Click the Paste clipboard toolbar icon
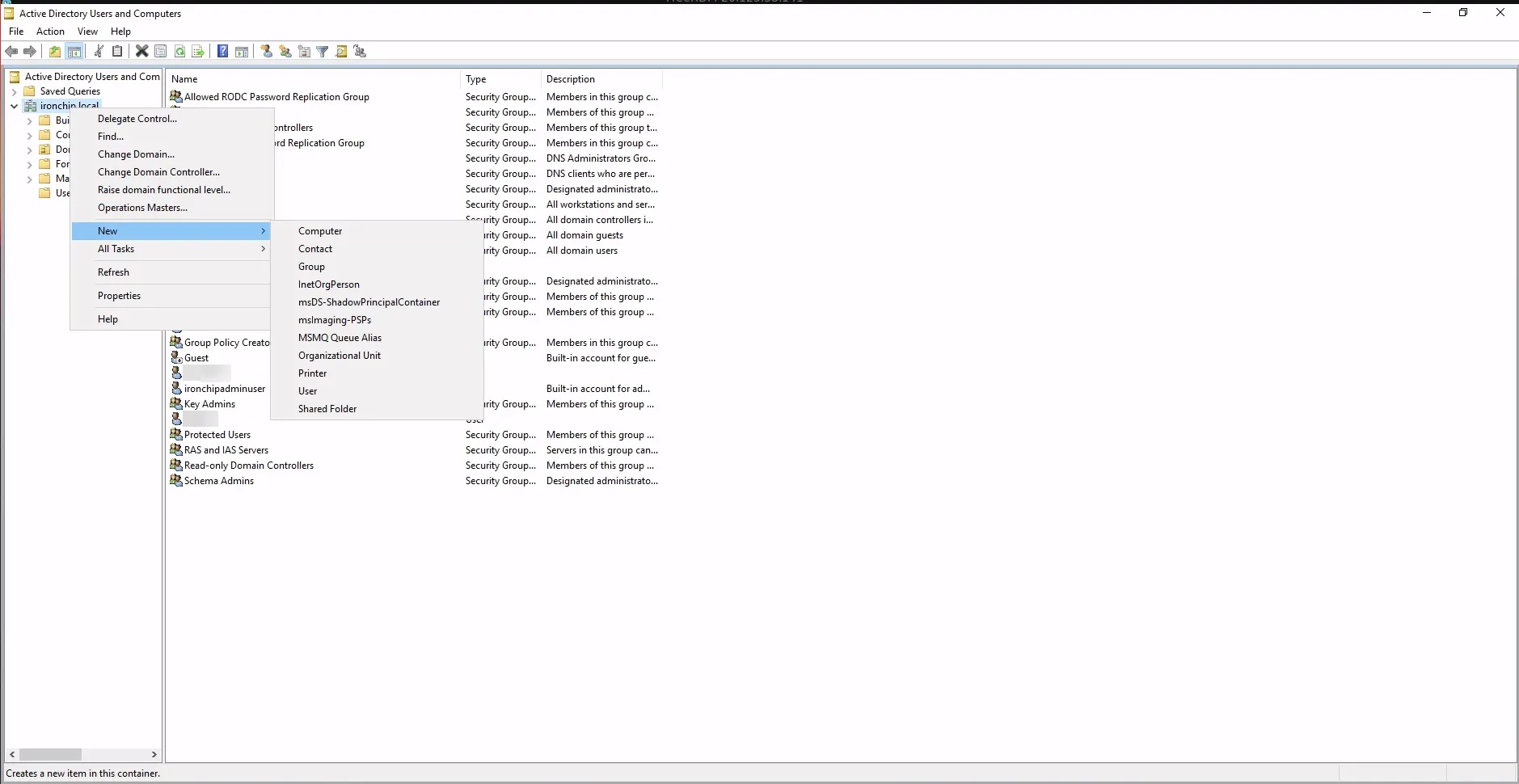 117,52
